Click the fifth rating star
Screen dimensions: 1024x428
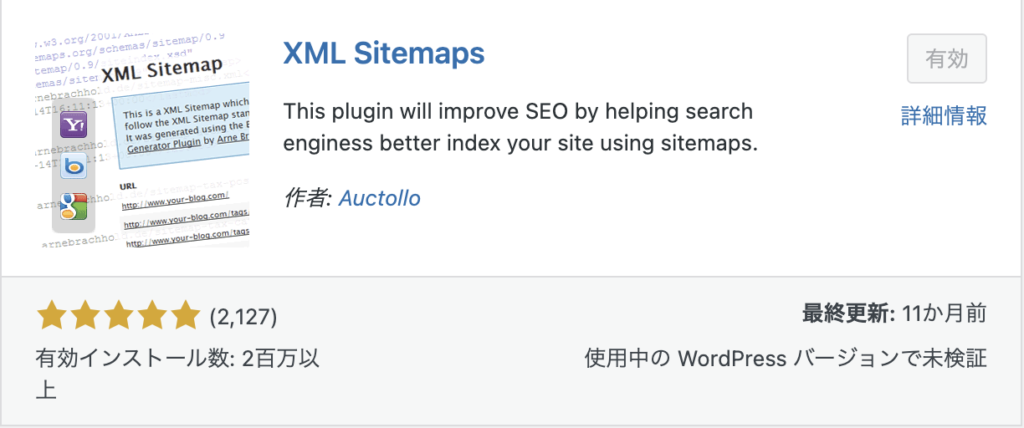point(185,317)
